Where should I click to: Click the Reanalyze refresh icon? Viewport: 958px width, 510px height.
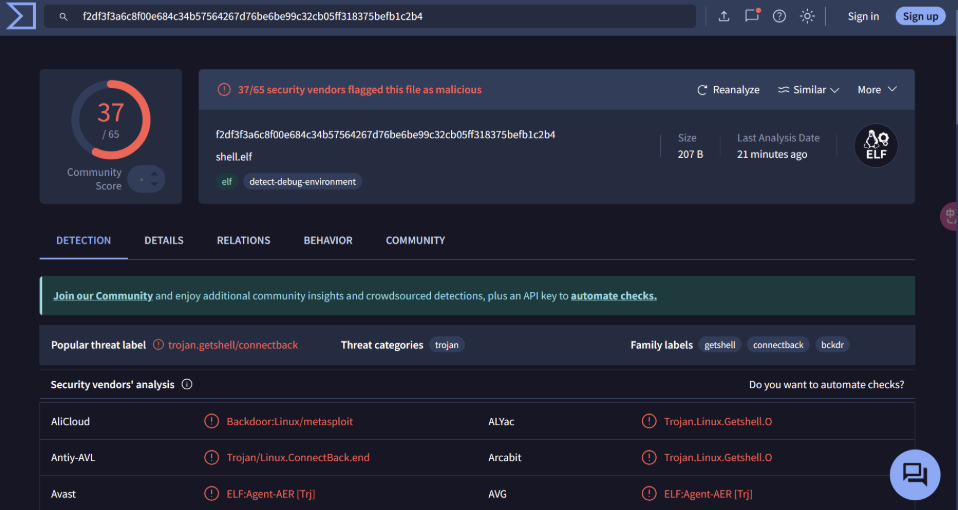[702, 90]
